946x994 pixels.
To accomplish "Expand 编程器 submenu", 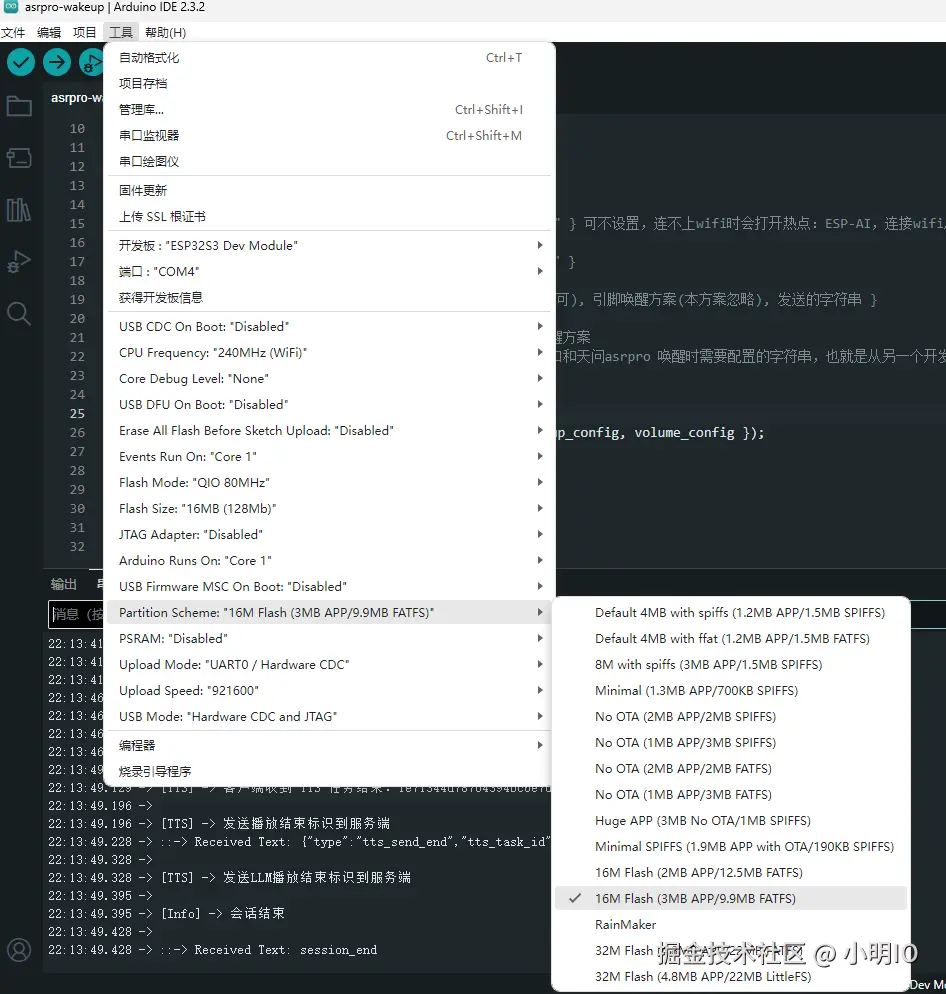I will [329, 746].
